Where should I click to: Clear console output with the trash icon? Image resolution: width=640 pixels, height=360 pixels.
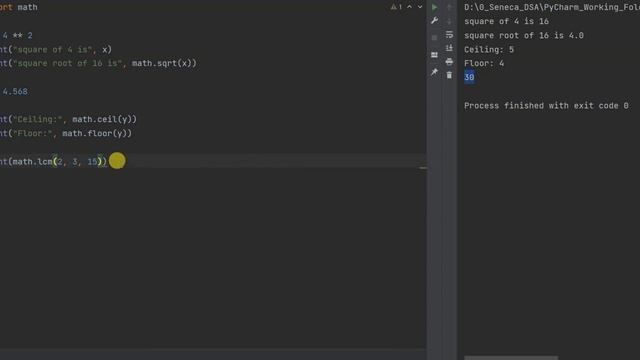449,75
